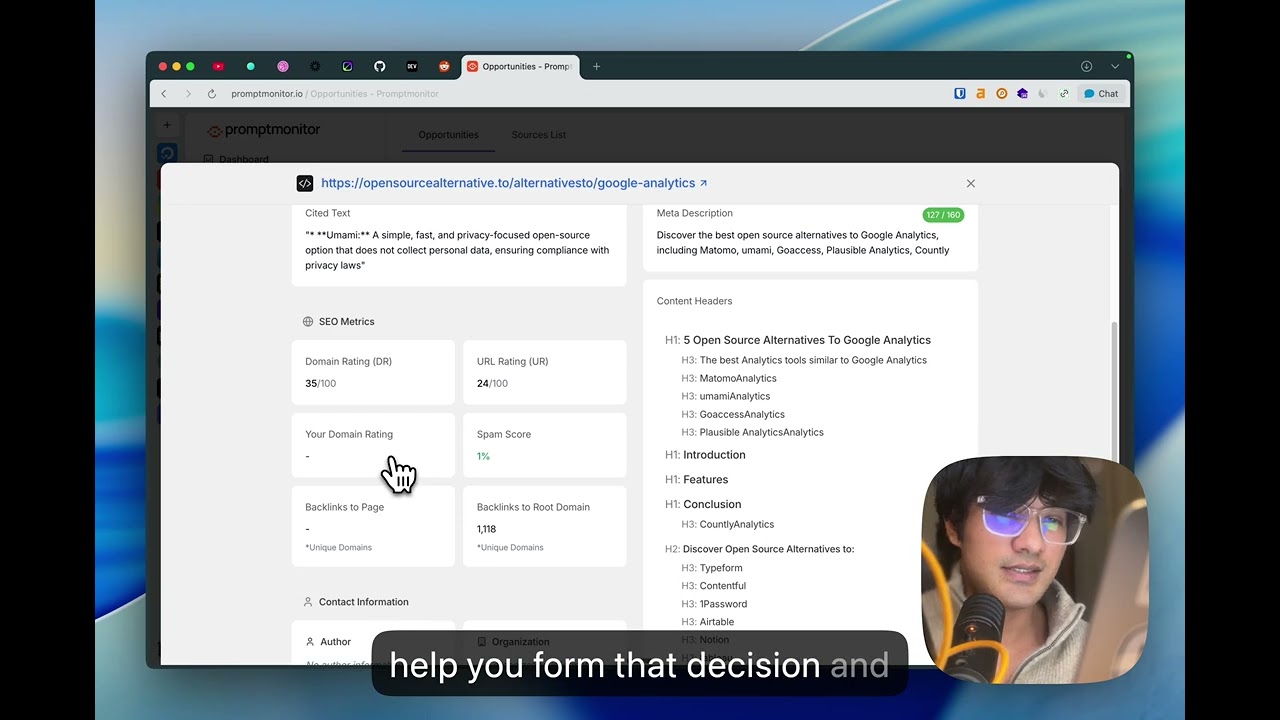Open the Bitwarden extension icon
The width and height of the screenshot is (1280, 720).
pos(960,94)
